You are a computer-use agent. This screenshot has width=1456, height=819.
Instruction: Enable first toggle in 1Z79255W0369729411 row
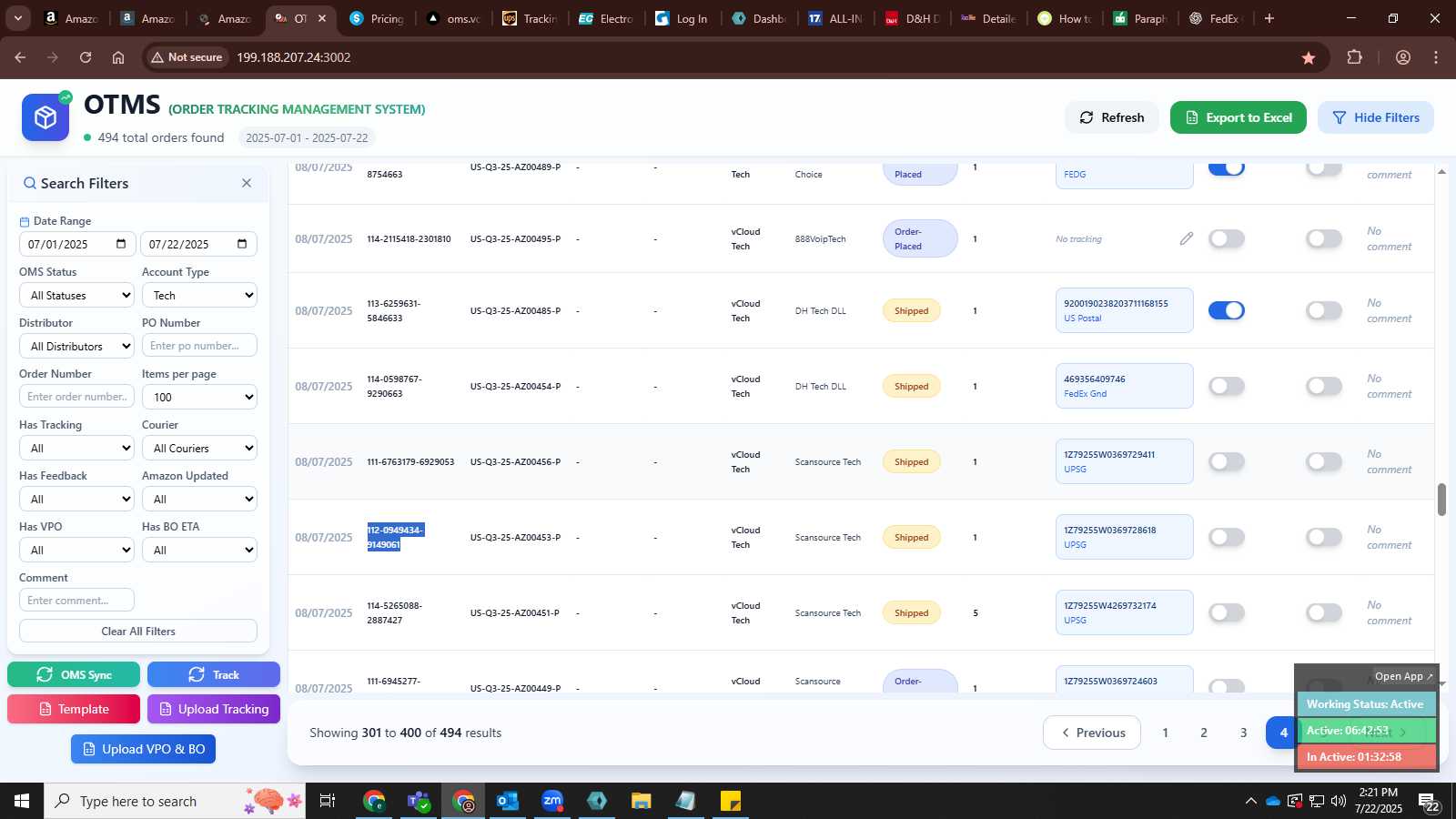click(1227, 461)
